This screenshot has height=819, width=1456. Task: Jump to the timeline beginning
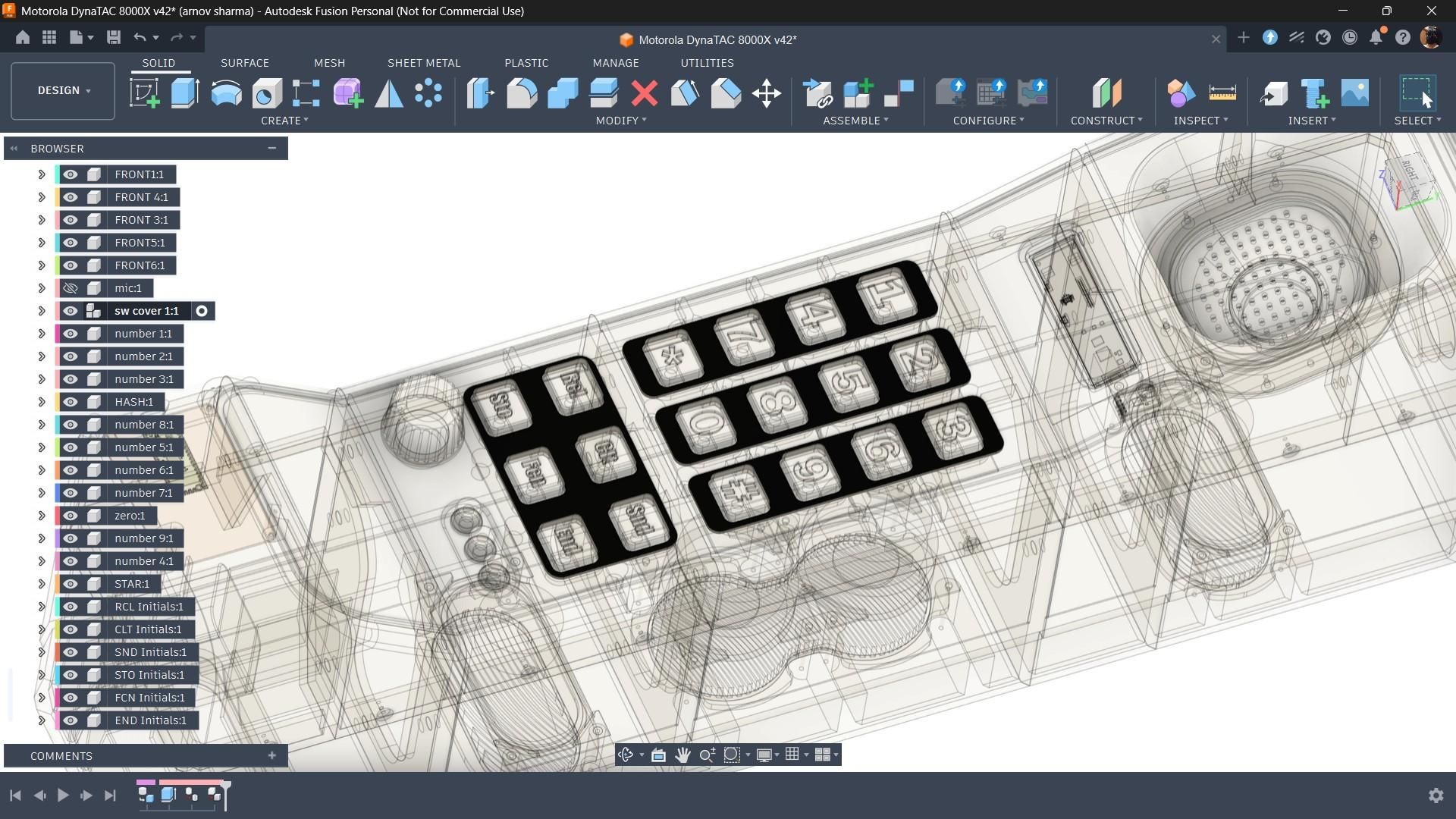coord(15,795)
